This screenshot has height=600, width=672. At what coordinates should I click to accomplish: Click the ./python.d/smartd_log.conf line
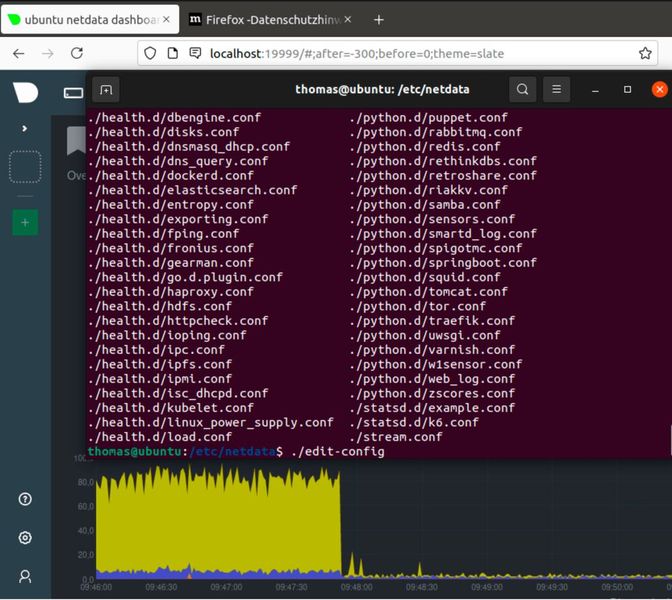(443, 234)
